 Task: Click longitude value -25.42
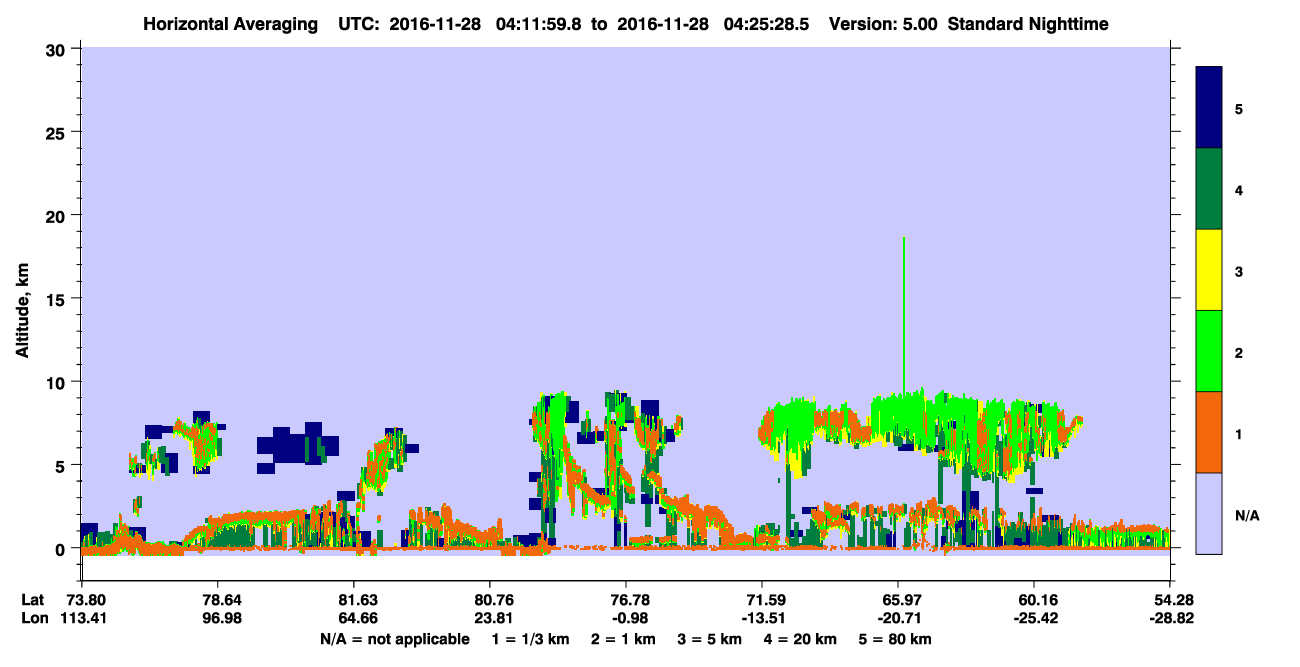1034,618
